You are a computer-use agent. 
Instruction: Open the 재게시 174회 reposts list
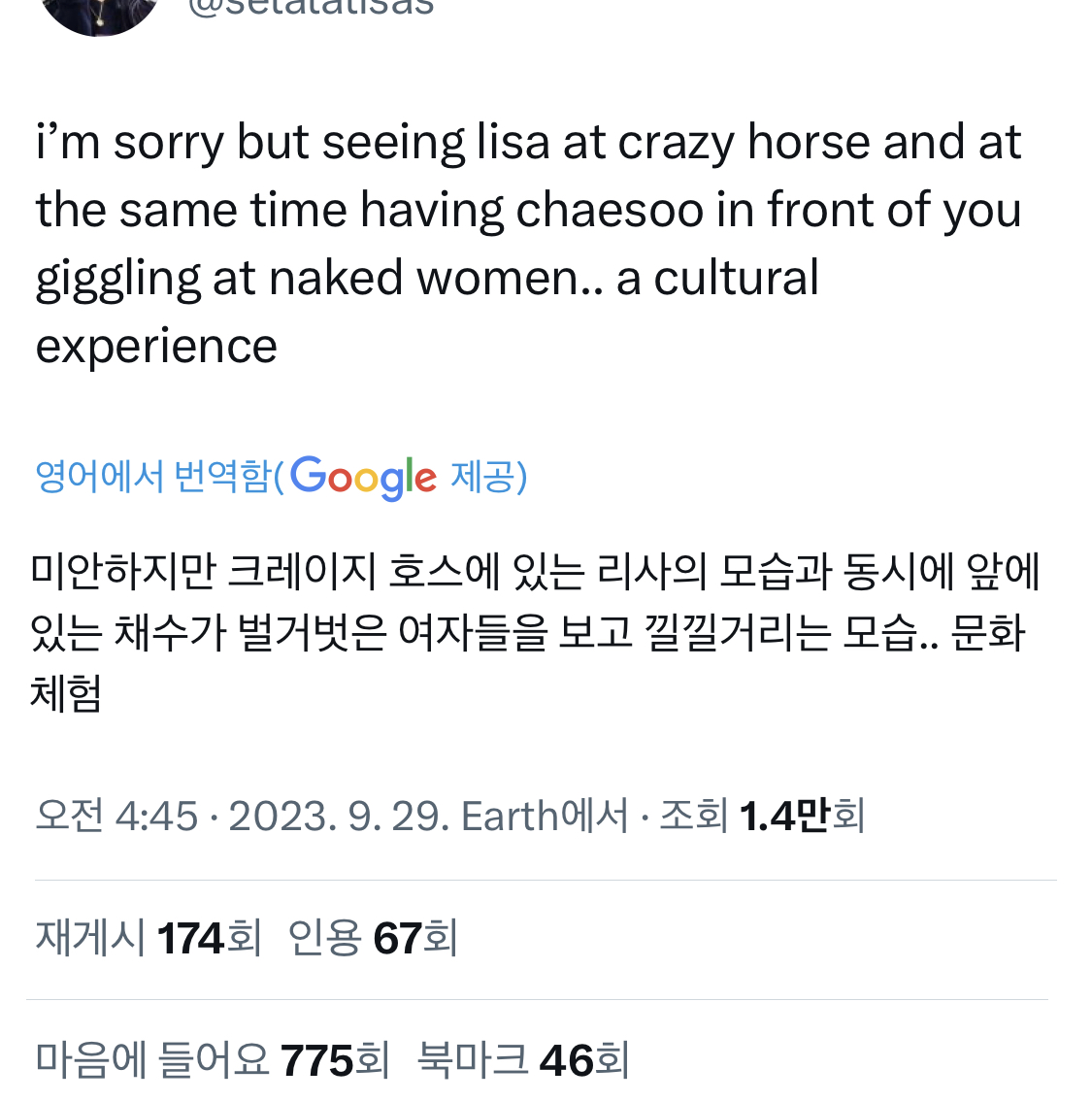point(149,938)
